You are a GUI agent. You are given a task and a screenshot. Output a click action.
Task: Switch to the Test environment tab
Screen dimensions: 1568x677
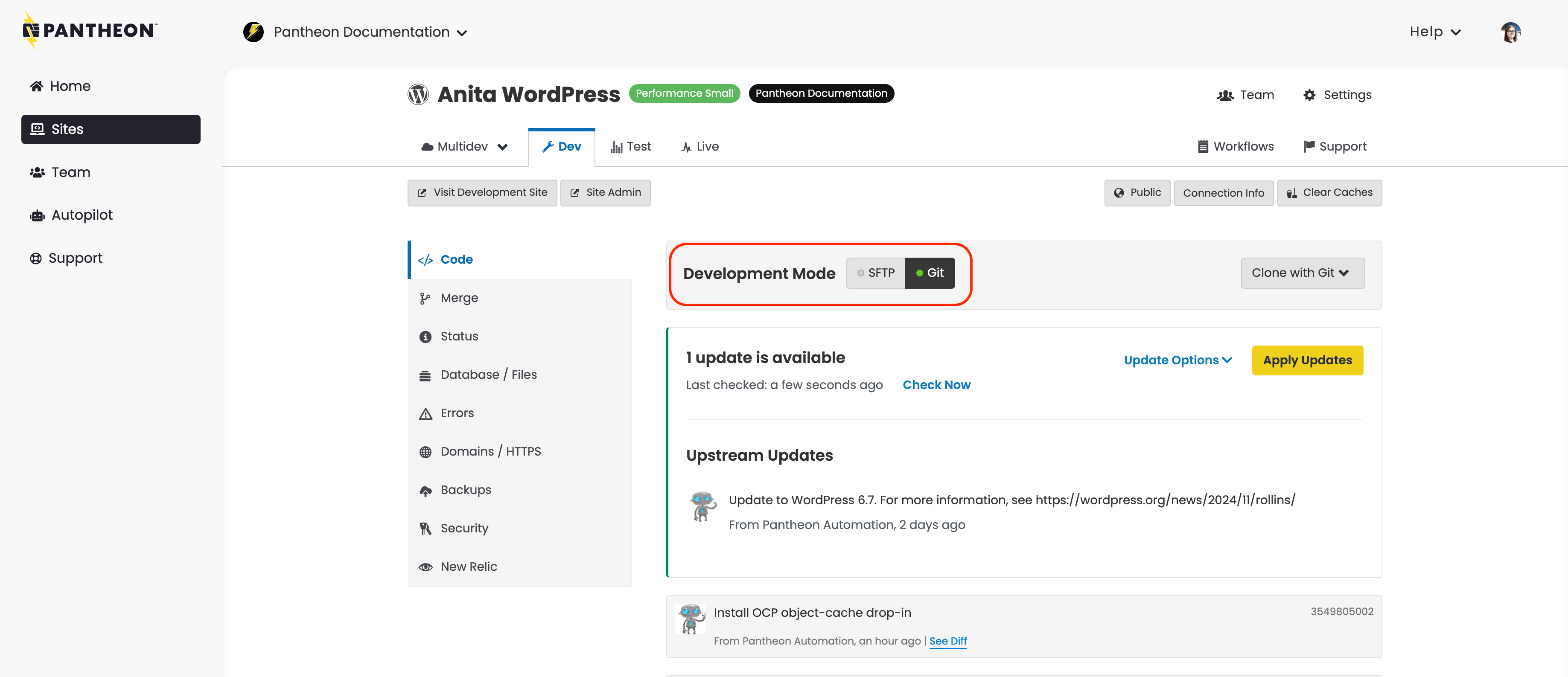[631, 147]
